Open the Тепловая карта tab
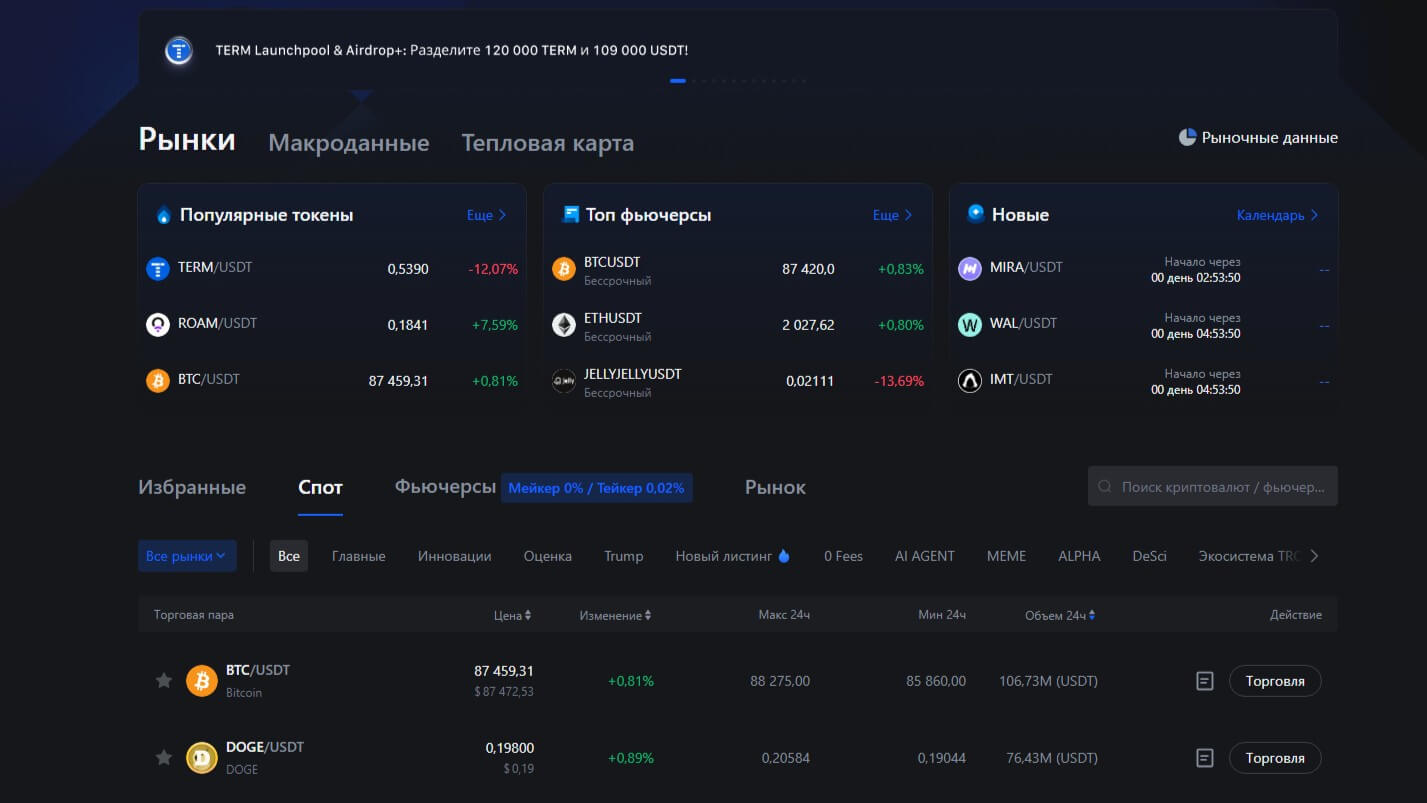Screen dimensions: 1427x803 coord(547,143)
